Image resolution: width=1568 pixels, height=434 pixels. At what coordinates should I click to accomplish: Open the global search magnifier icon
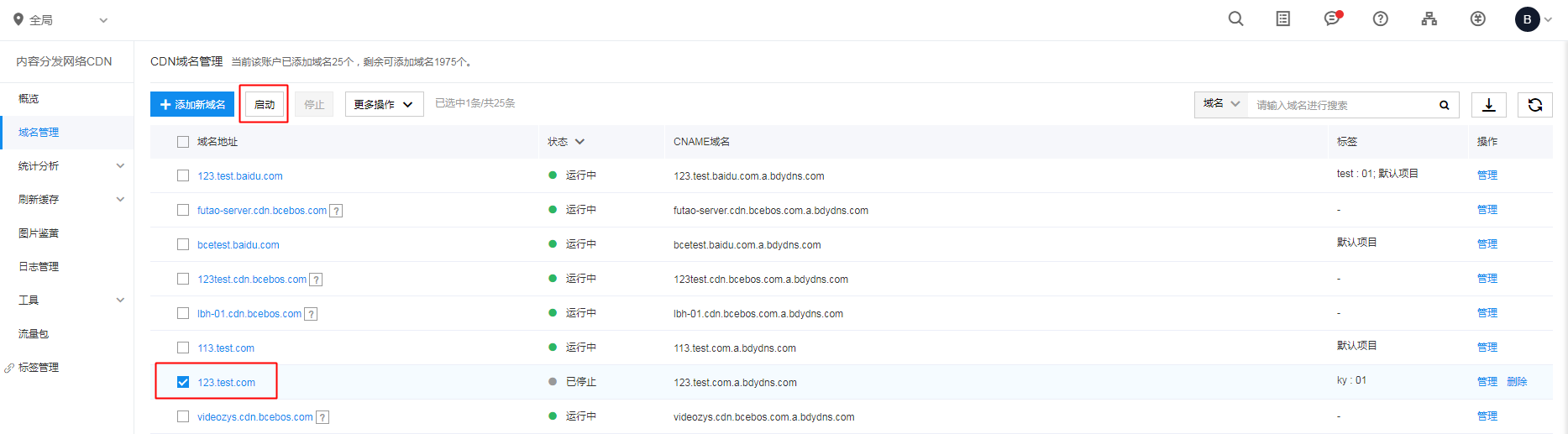click(1235, 18)
